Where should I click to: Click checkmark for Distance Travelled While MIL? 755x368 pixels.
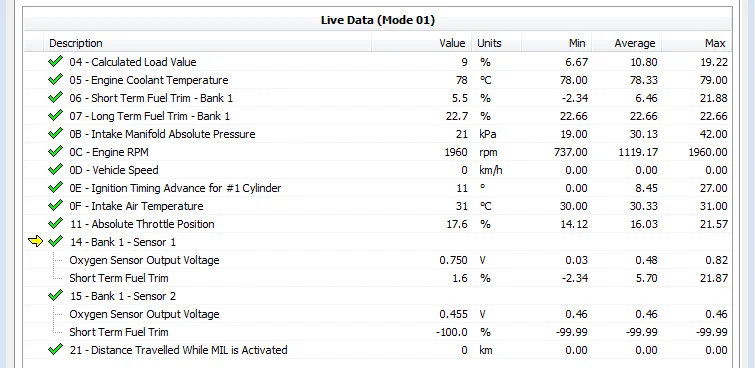55,350
